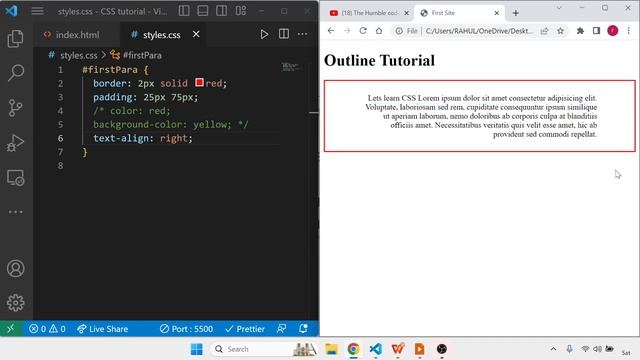Image resolution: width=640 pixels, height=360 pixels.
Task: Go forward in Chrome
Action: click(x=347, y=31)
